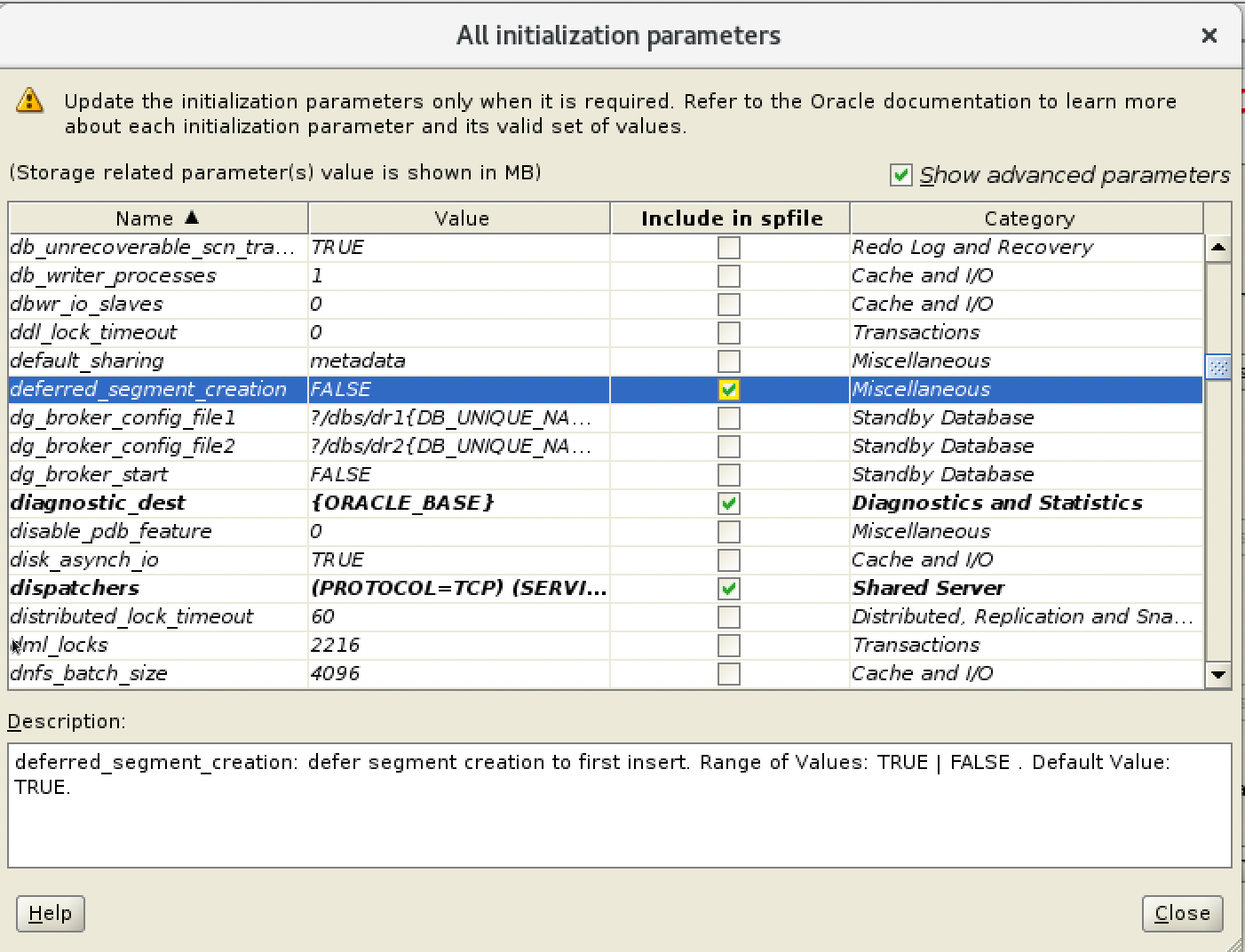
Task: Uncheck Include in spfile for deferred_segment_creation
Action: coord(728,389)
